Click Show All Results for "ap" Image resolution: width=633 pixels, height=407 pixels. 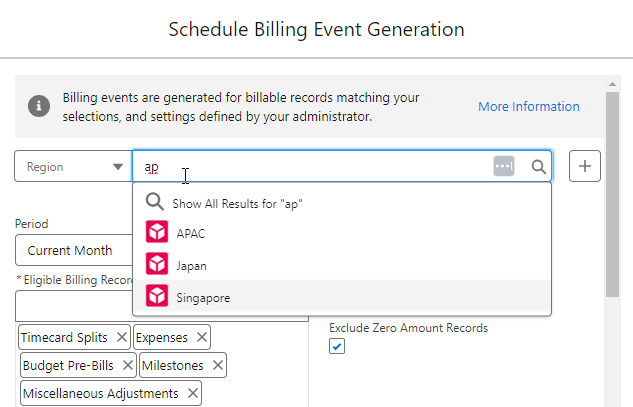[x=237, y=203]
